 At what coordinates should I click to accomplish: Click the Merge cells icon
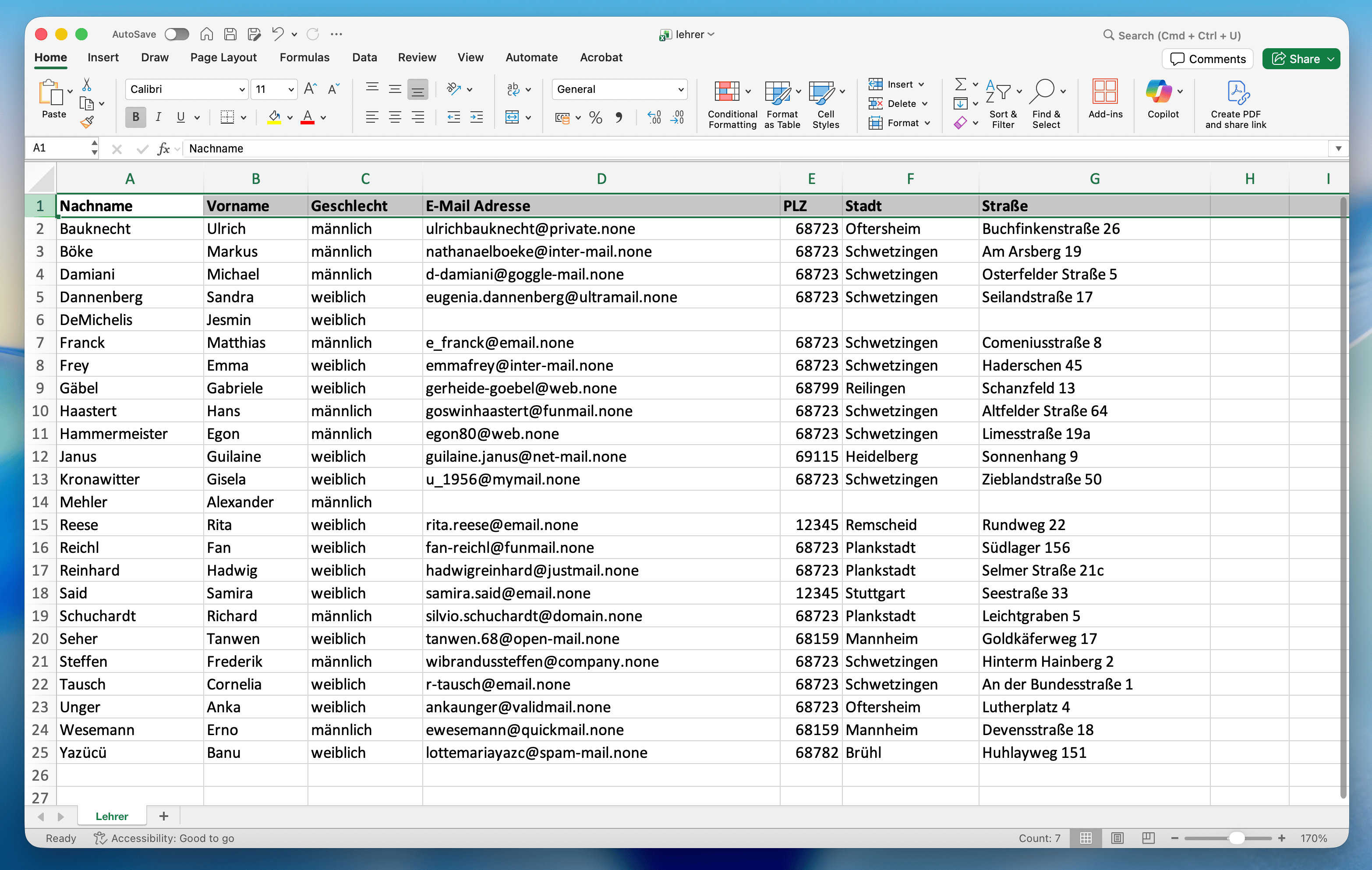[x=512, y=118]
